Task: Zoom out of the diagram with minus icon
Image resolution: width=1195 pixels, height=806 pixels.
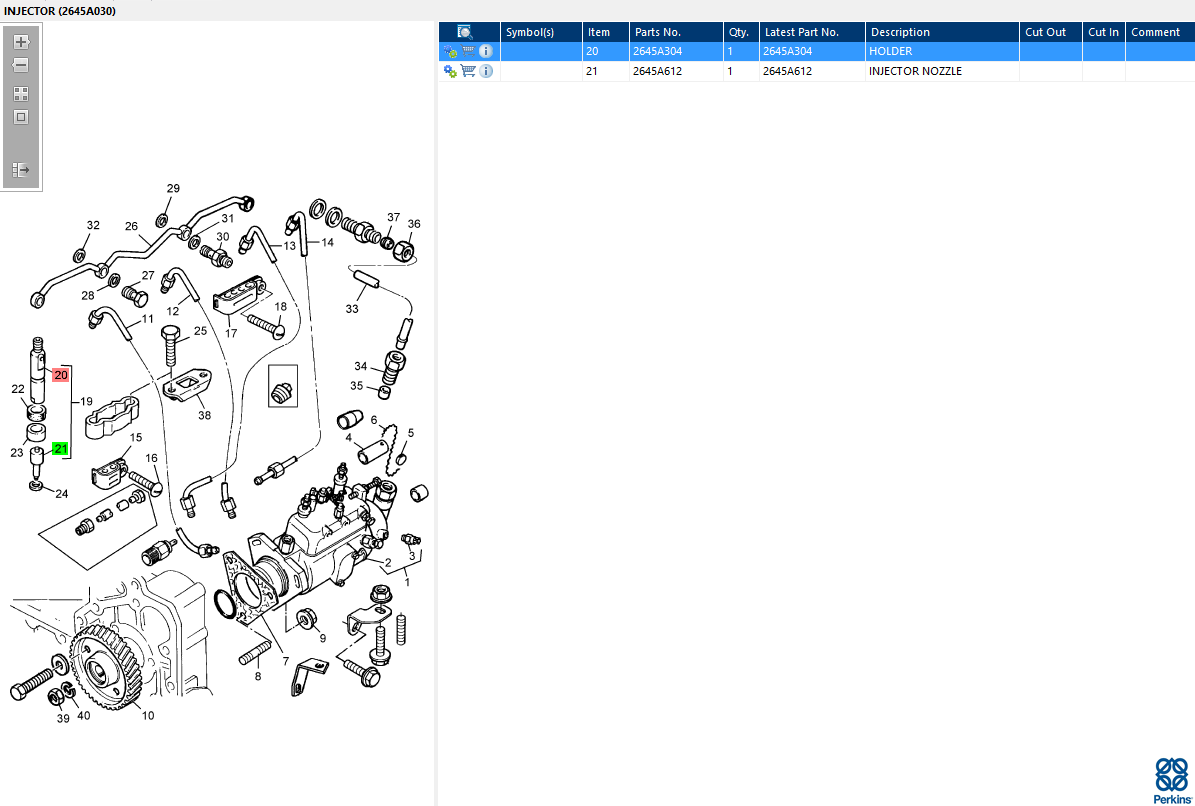Action: [21, 66]
